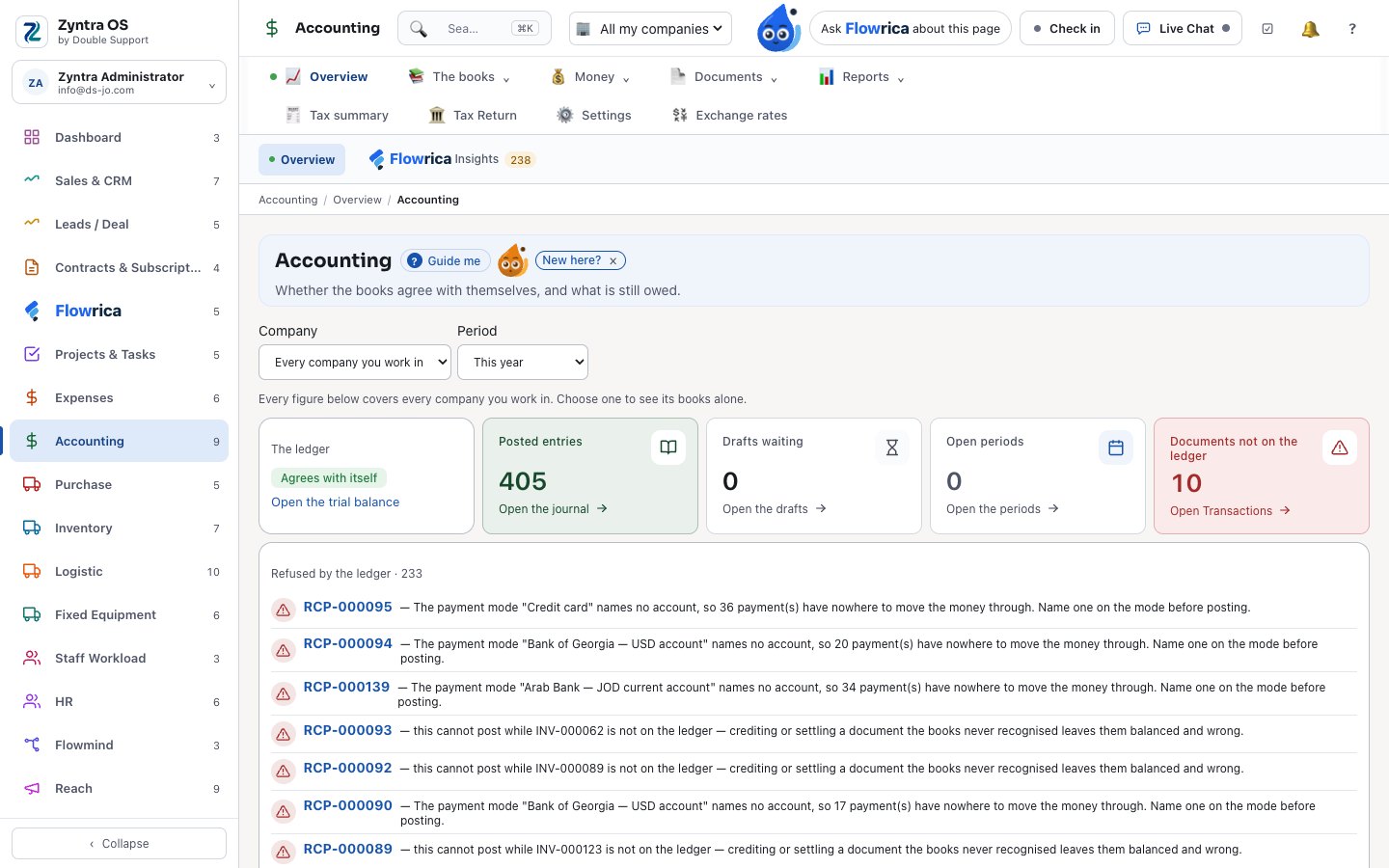1389x868 pixels.
Task: Click the calendar icon on Open periods
Action: pyautogui.click(x=1116, y=447)
